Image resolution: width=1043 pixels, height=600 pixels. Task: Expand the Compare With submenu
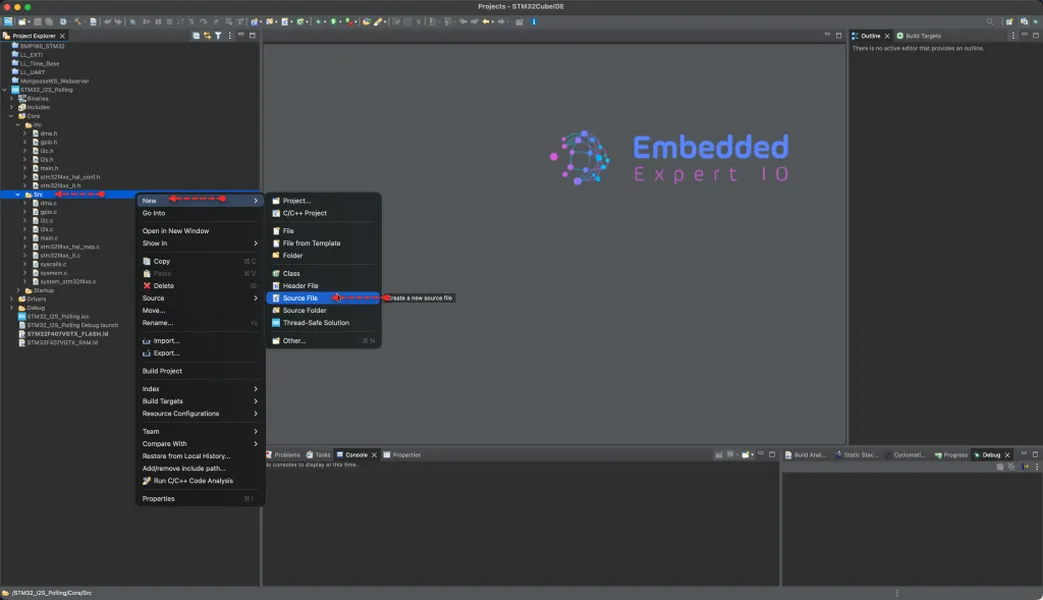(x=200, y=444)
